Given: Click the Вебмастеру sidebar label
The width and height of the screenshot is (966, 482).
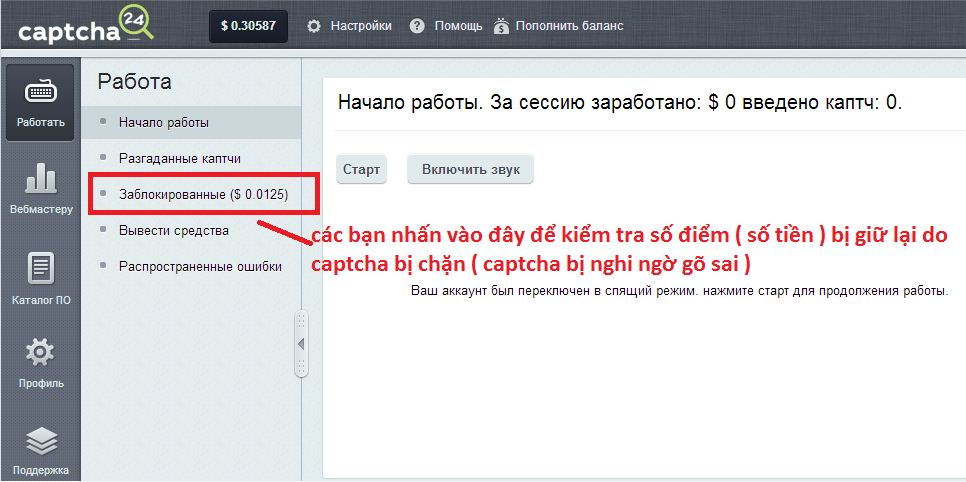Looking at the screenshot, I should pyautogui.click(x=41, y=209).
